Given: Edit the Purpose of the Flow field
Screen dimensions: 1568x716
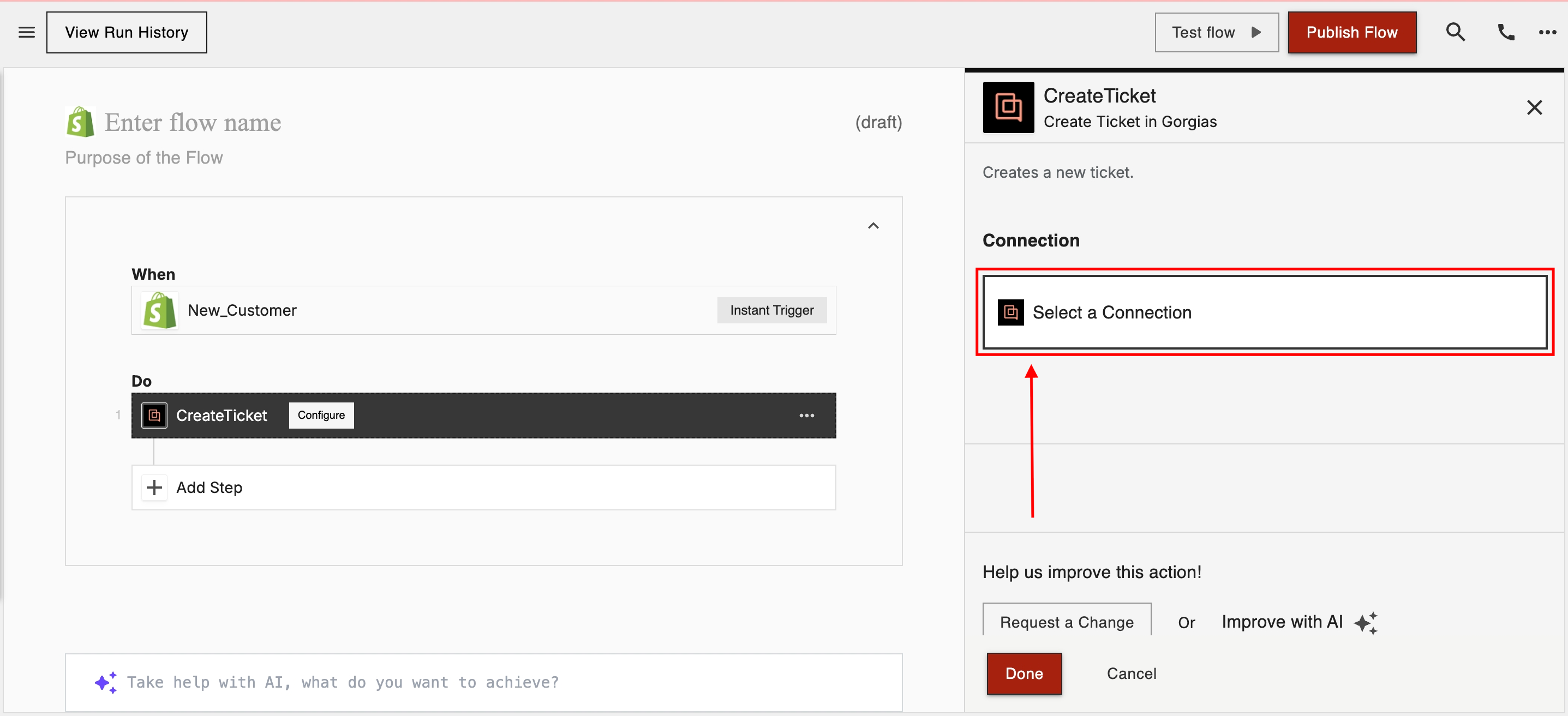Looking at the screenshot, I should [x=143, y=158].
